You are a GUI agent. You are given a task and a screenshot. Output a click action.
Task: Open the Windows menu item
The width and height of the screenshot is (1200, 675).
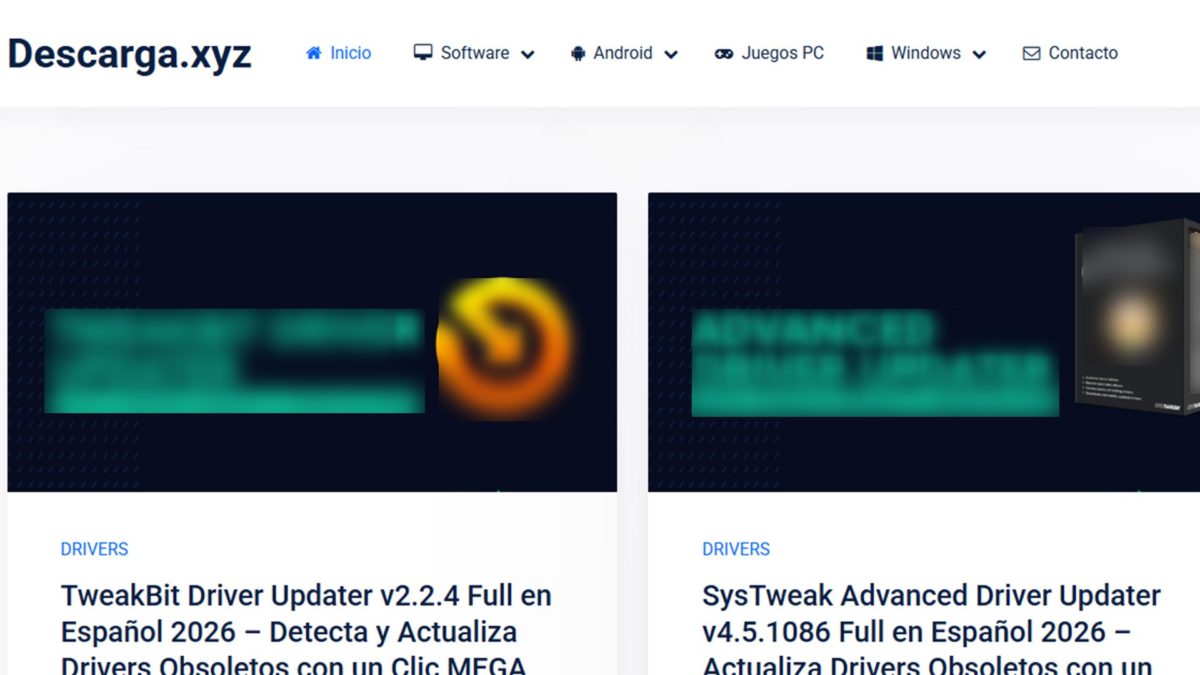click(926, 53)
